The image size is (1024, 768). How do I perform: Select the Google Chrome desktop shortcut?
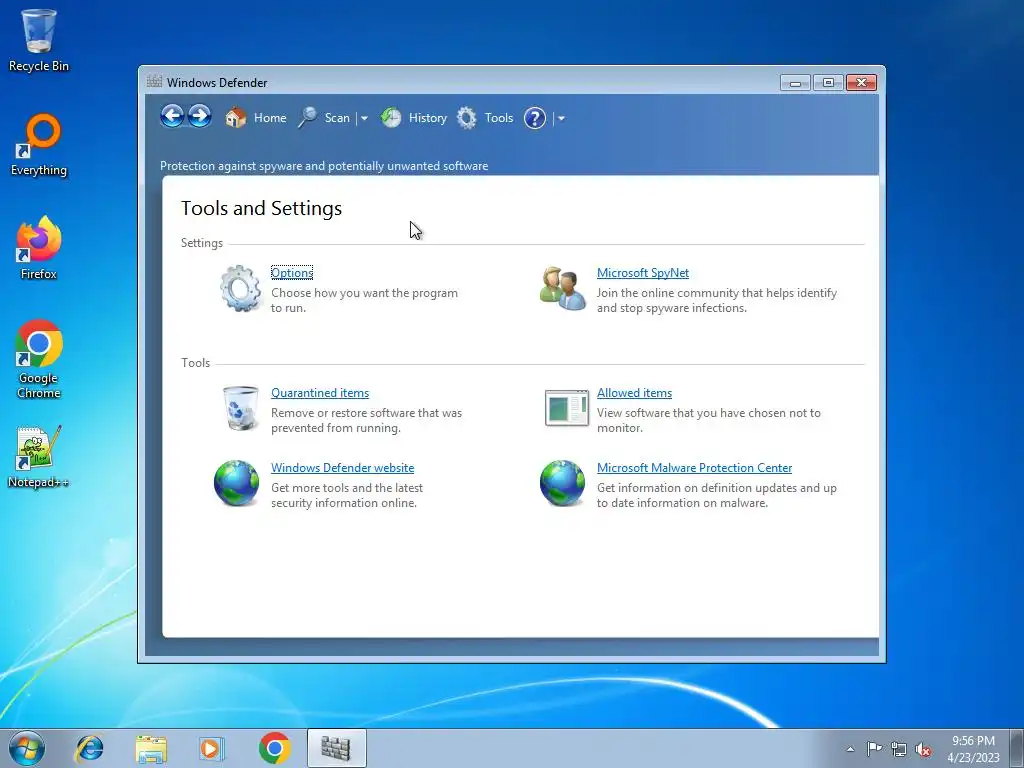click(x=39, y=359)
